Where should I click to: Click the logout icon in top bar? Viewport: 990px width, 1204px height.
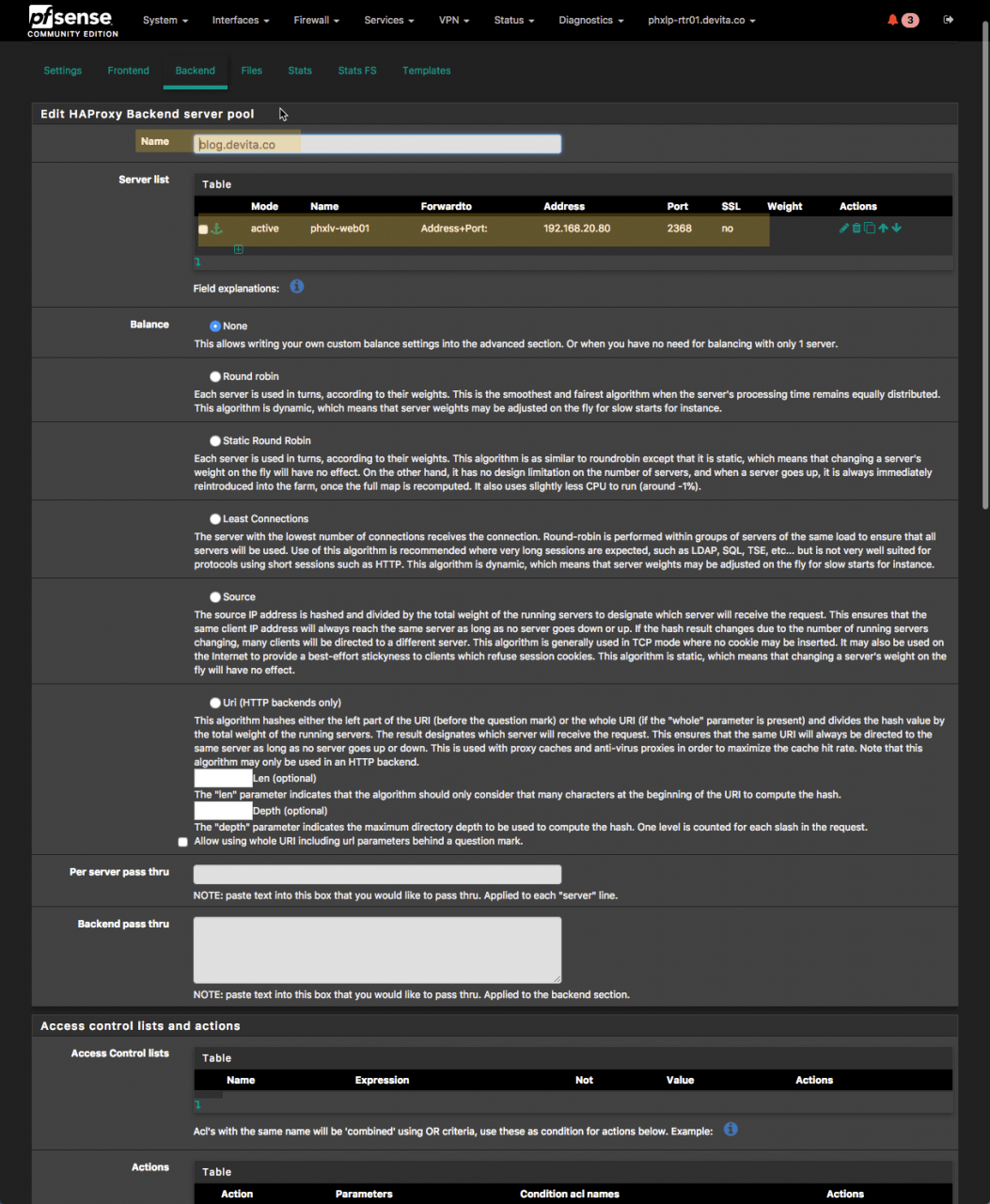949,20
